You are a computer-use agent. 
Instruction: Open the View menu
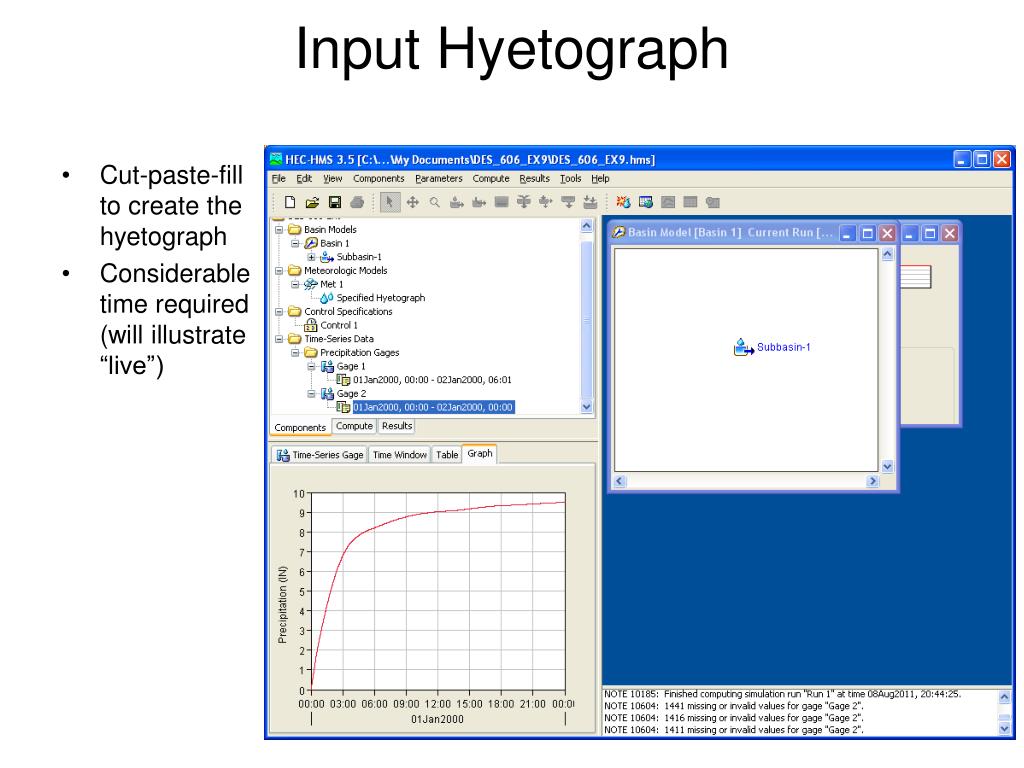(x=332, y=178)
